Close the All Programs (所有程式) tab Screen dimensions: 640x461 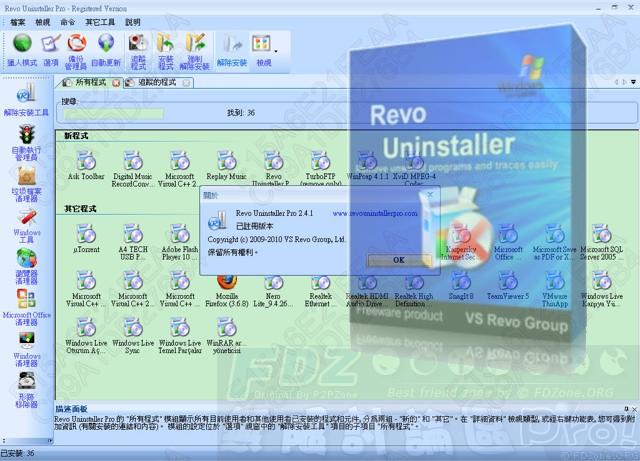tap(116, 83)
